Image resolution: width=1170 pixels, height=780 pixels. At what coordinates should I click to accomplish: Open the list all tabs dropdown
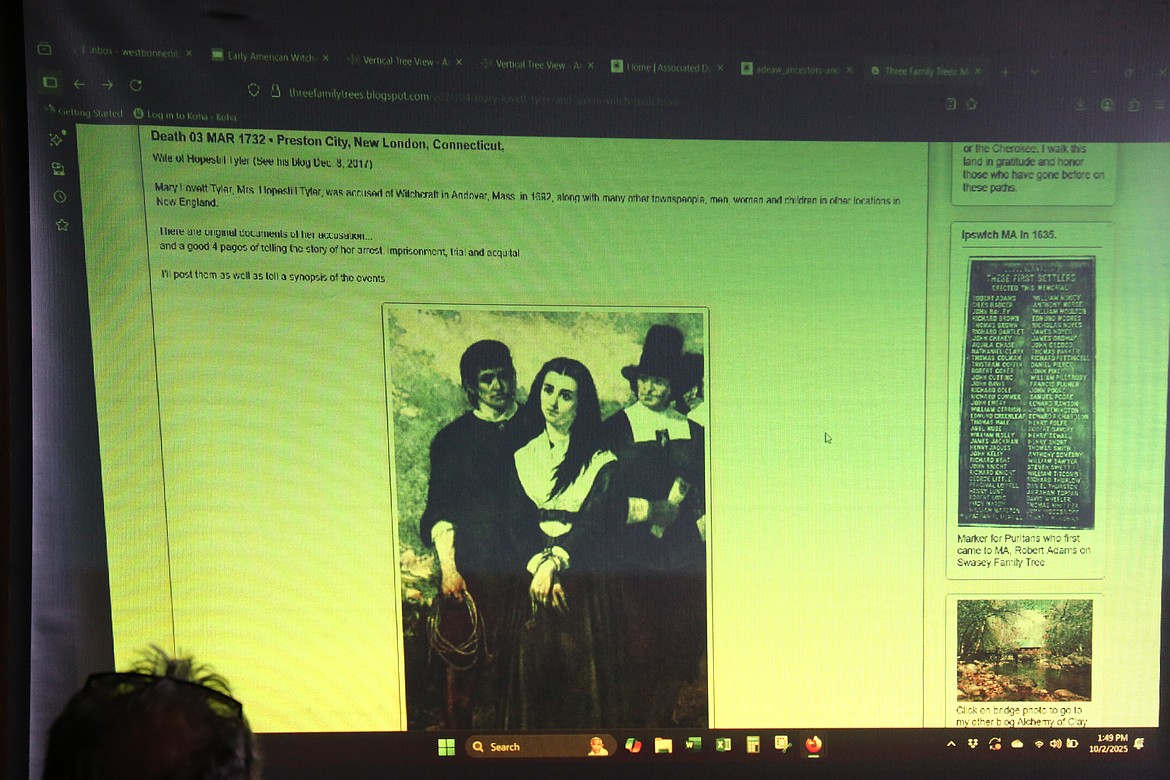click(x=1034, y=72)
